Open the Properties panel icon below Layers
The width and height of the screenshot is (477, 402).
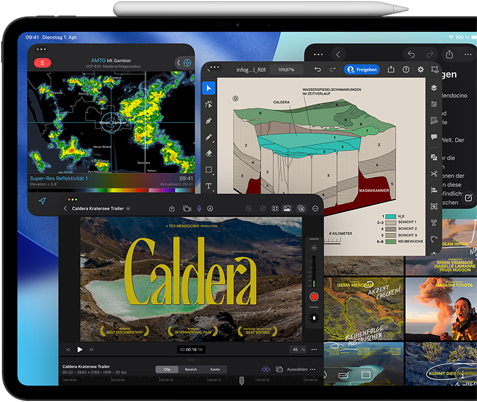coord(434,104)
